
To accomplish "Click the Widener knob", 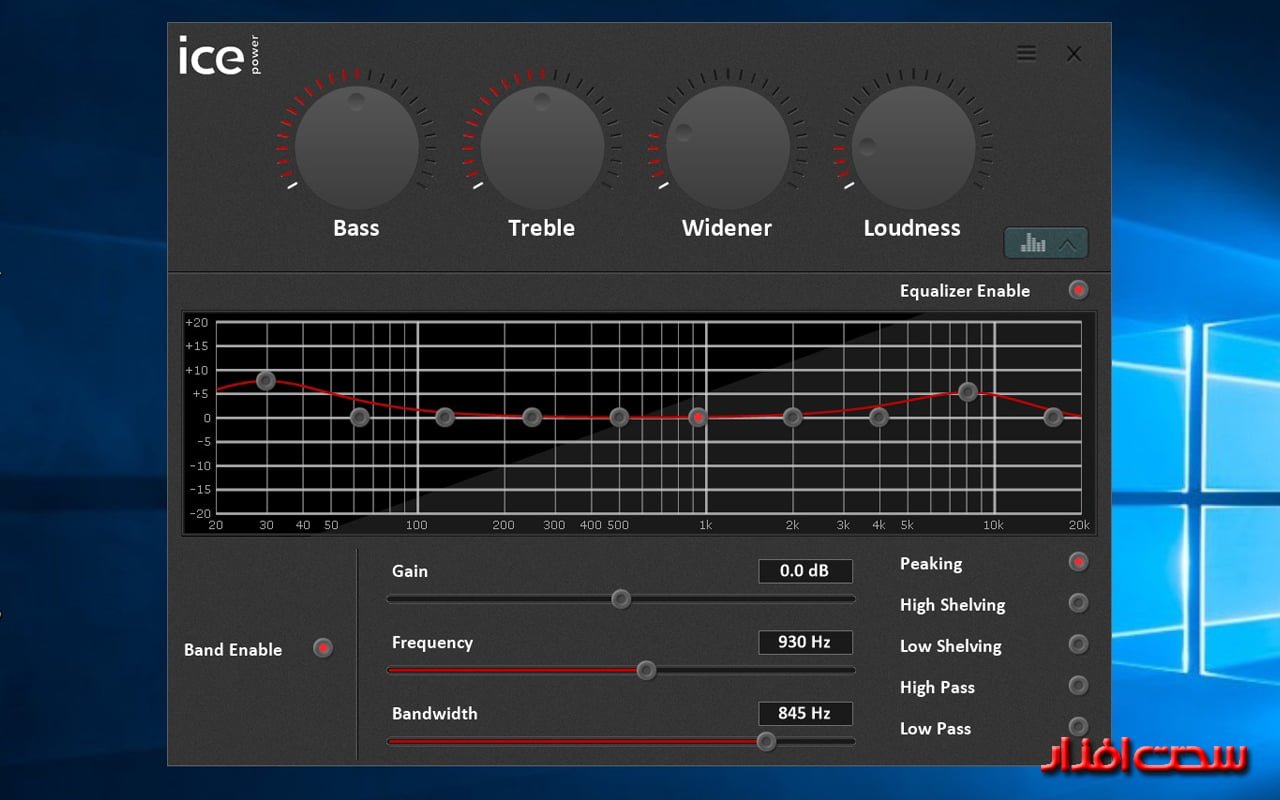I will (727, 147).
